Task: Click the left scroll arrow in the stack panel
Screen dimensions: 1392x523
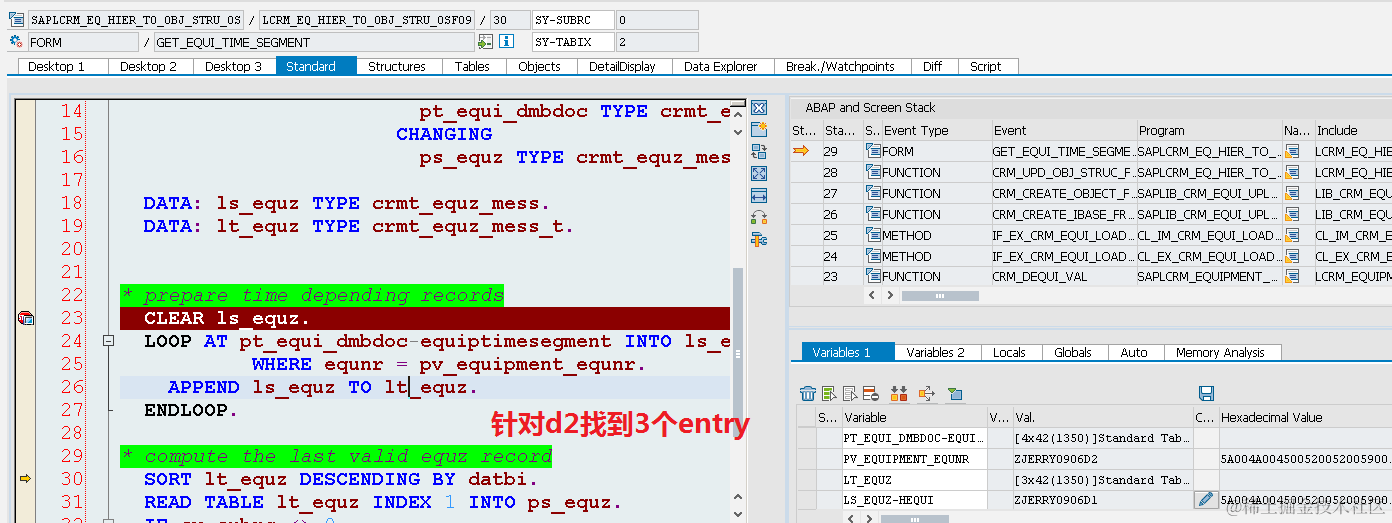Action: coord(872,296)
